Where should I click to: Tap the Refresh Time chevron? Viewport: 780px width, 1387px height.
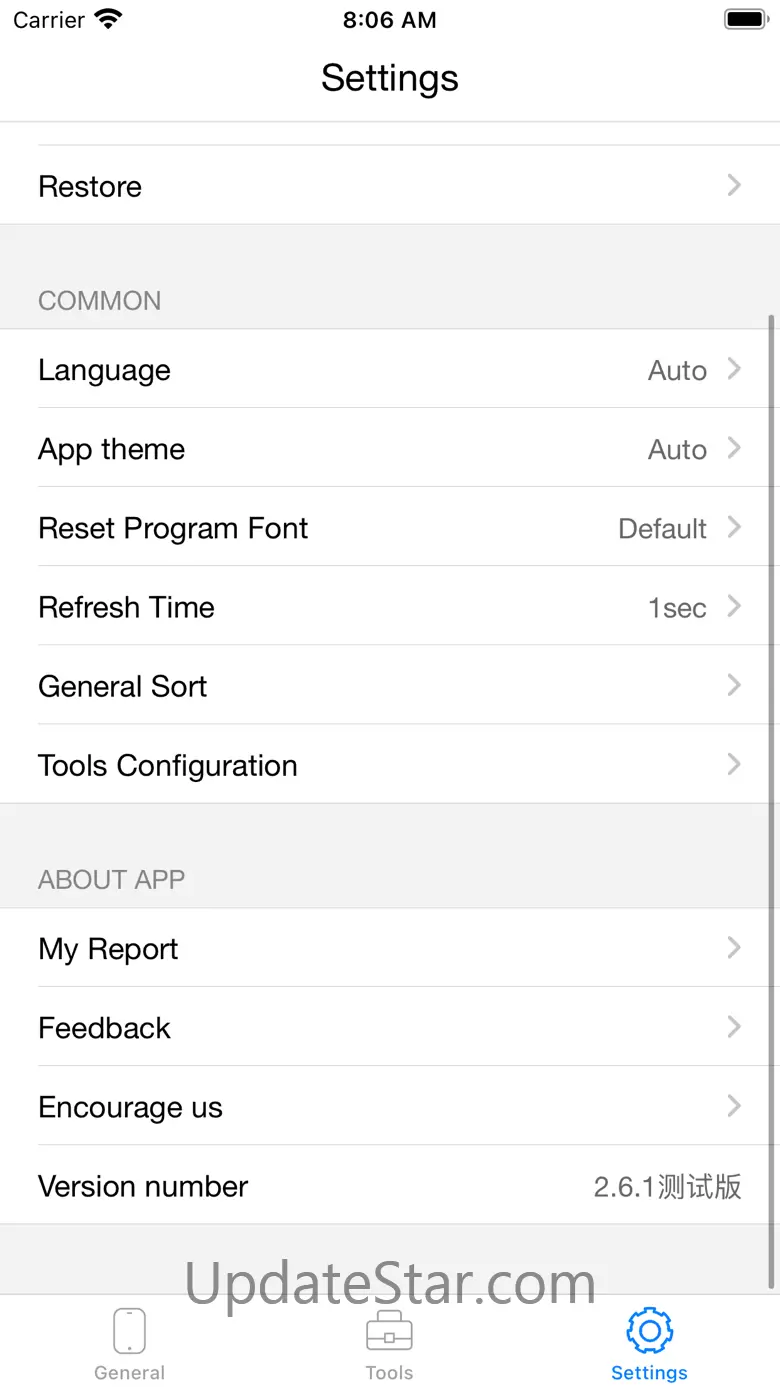(734, 606)
